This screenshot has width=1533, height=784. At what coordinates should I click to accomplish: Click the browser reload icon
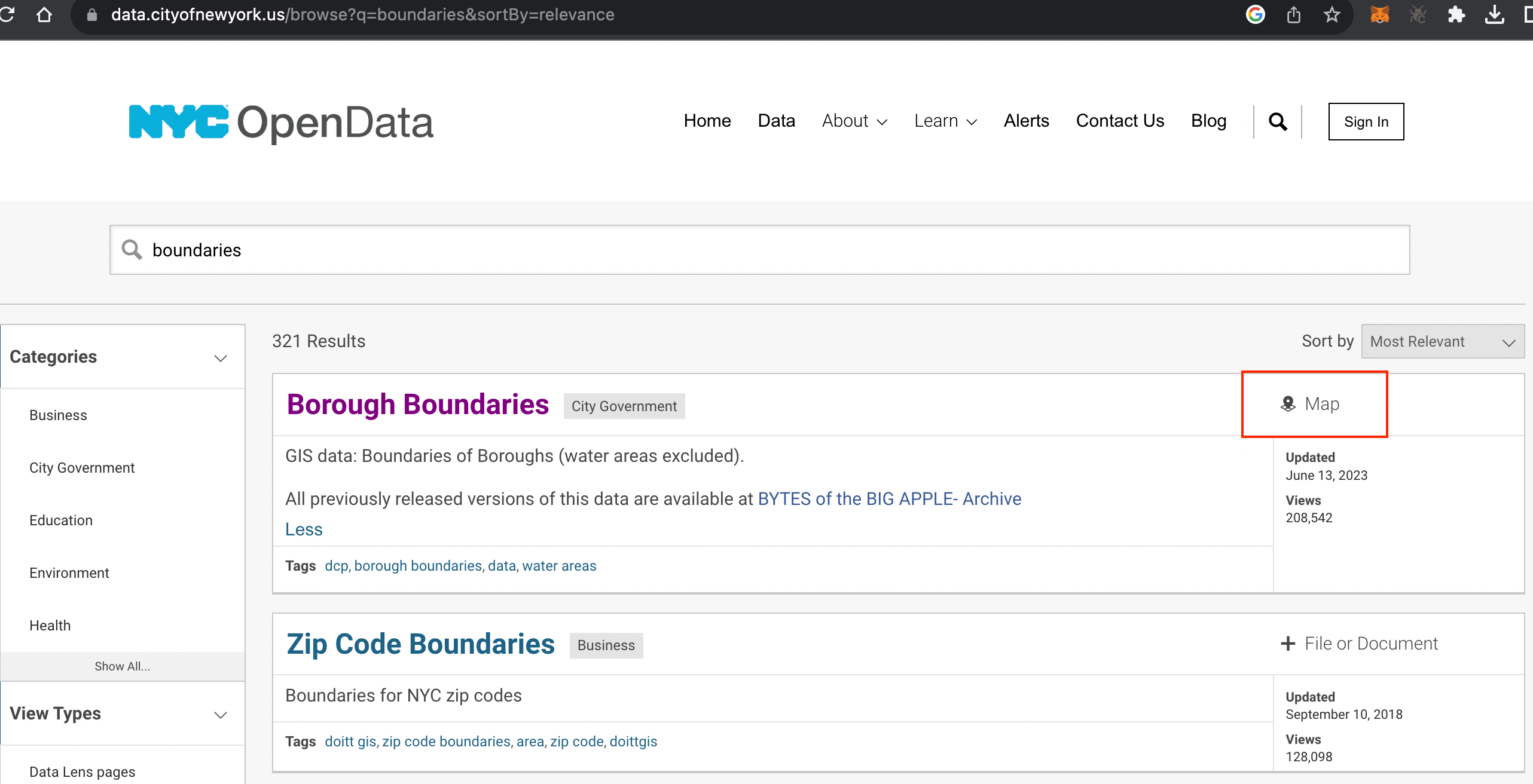(x=7, y=14)
